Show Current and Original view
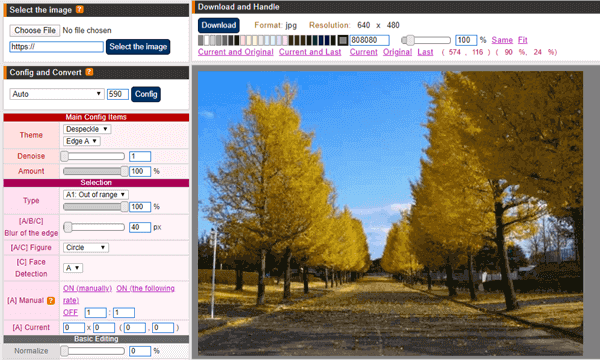This screenshot has height=360, width=600. [236, 52]
